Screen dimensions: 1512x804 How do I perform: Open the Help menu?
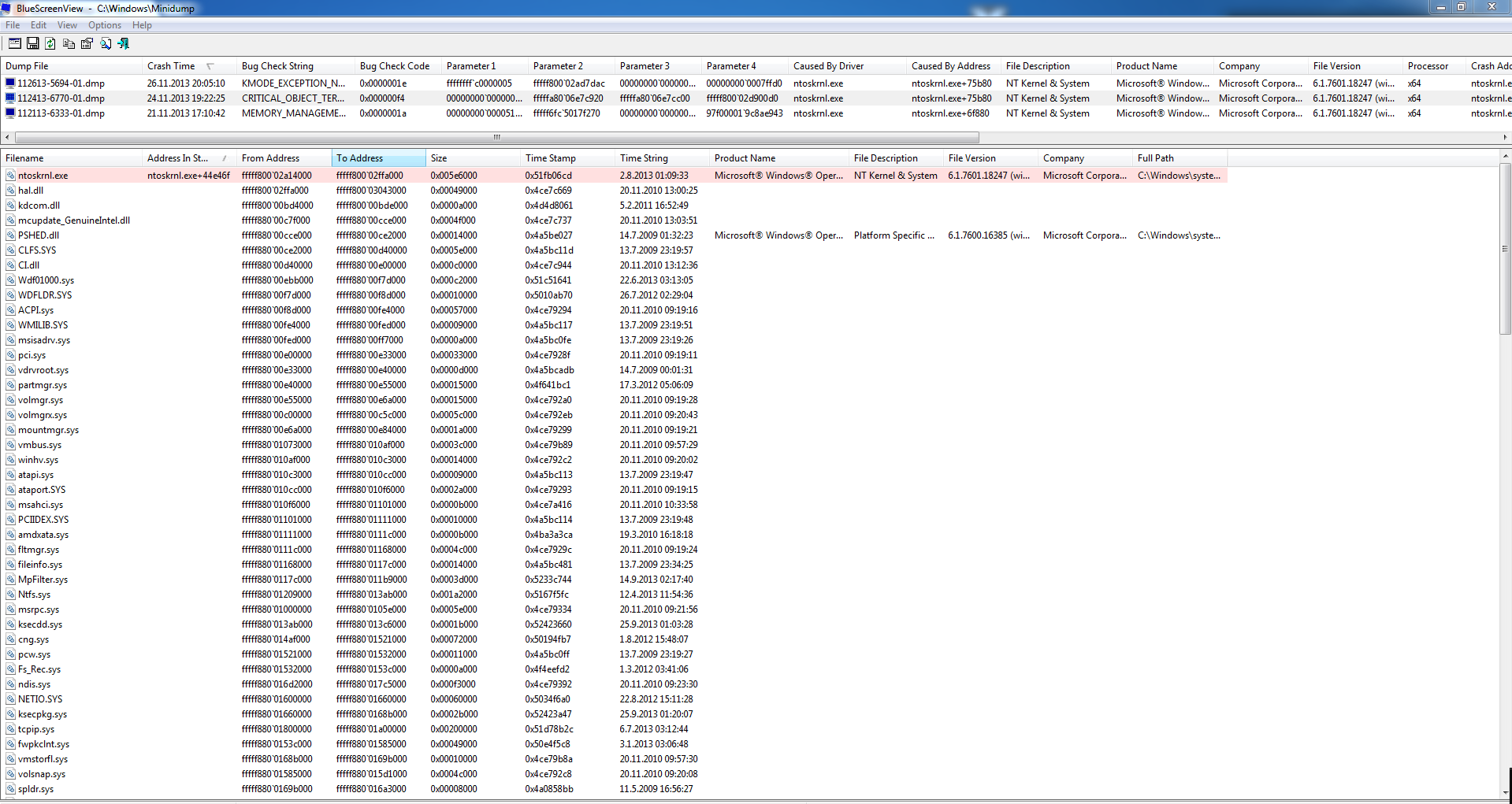click(142, 25)
